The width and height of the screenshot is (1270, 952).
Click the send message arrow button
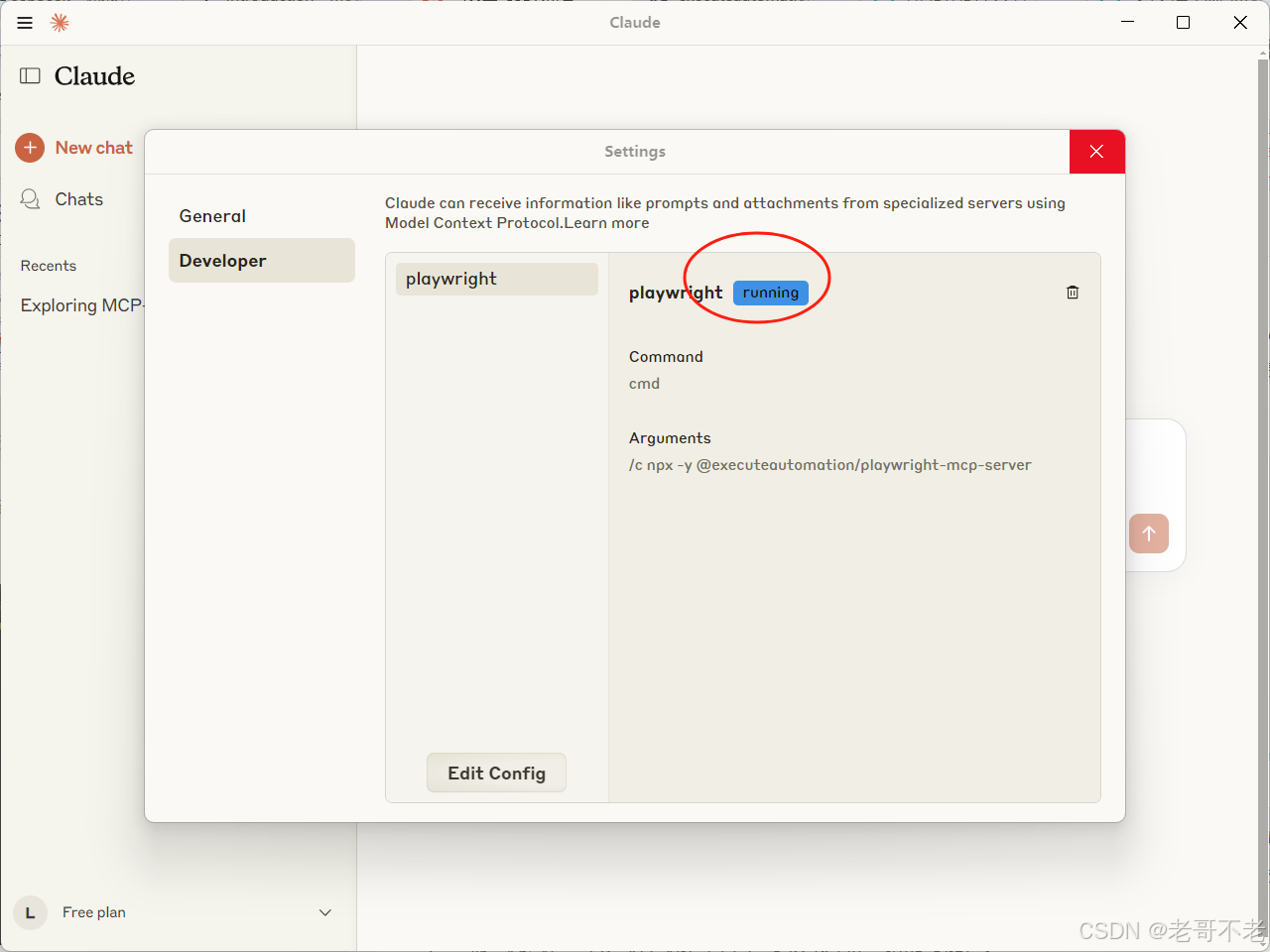click(1149, 534)
